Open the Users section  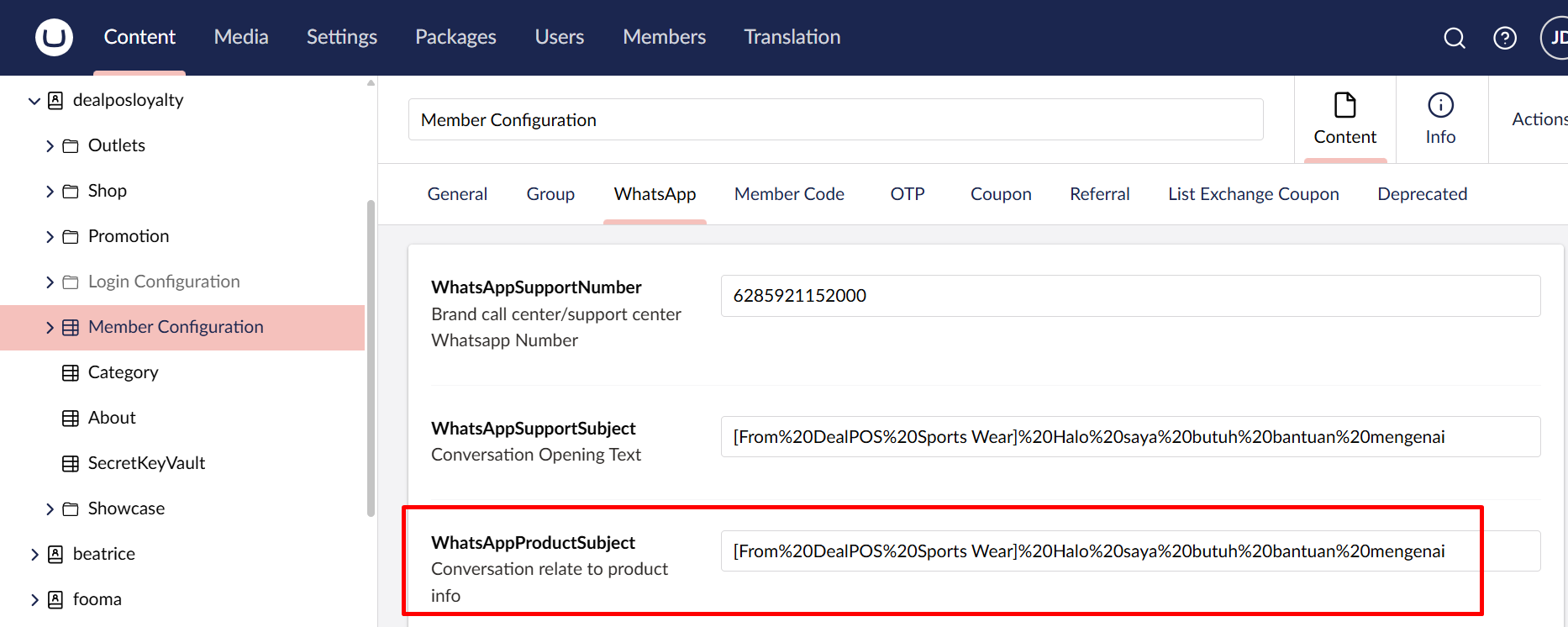click(560, 37)
